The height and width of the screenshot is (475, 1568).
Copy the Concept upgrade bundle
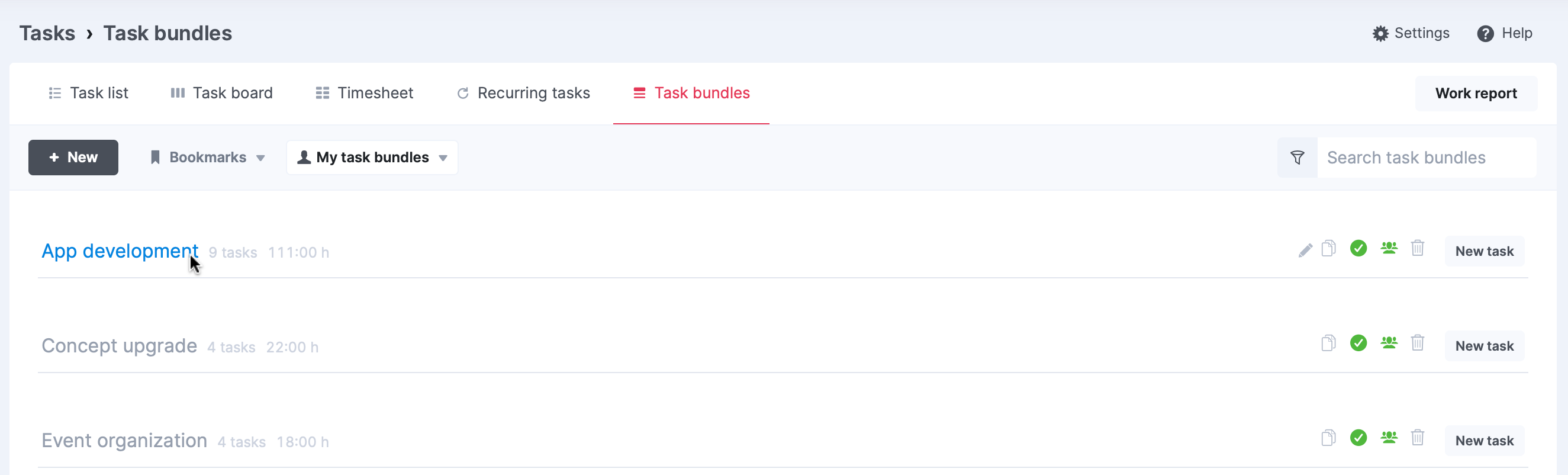(x=1329, y=343)
